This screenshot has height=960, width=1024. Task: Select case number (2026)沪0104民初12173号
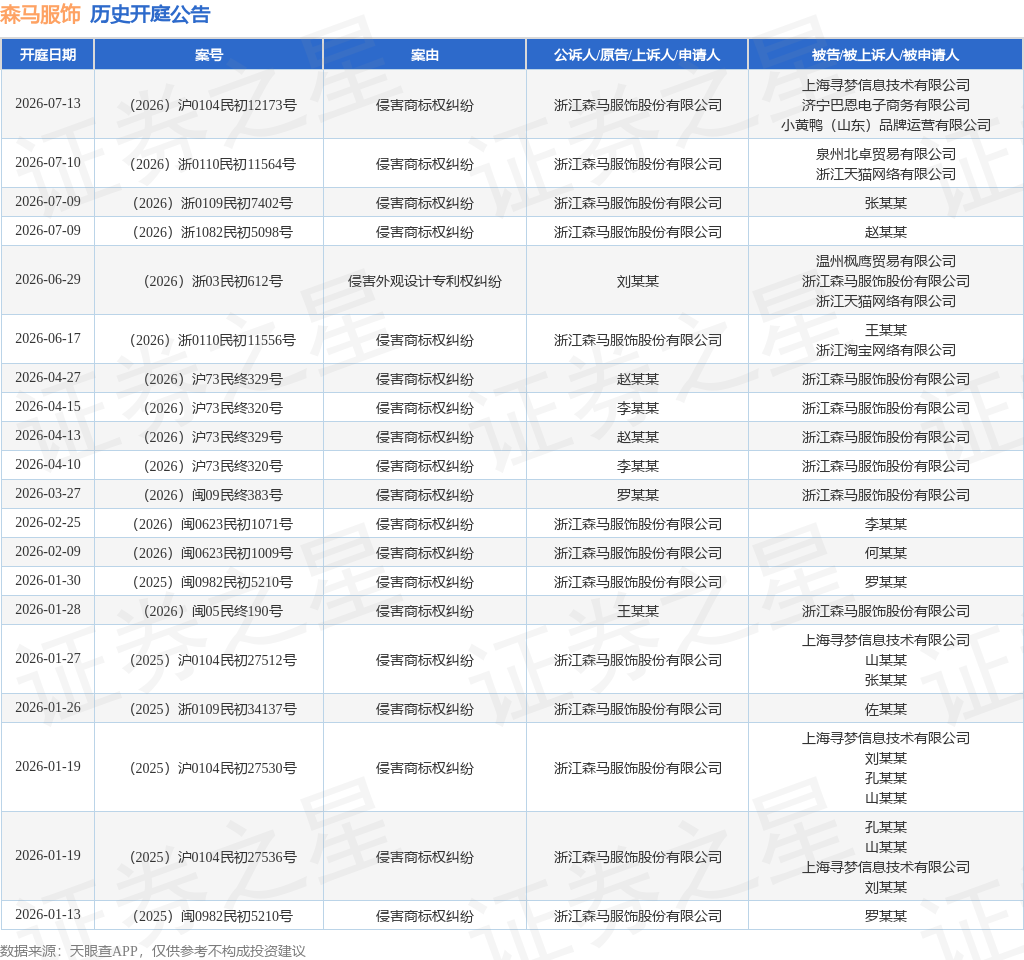pyautogui.click(x=213, y=105)
